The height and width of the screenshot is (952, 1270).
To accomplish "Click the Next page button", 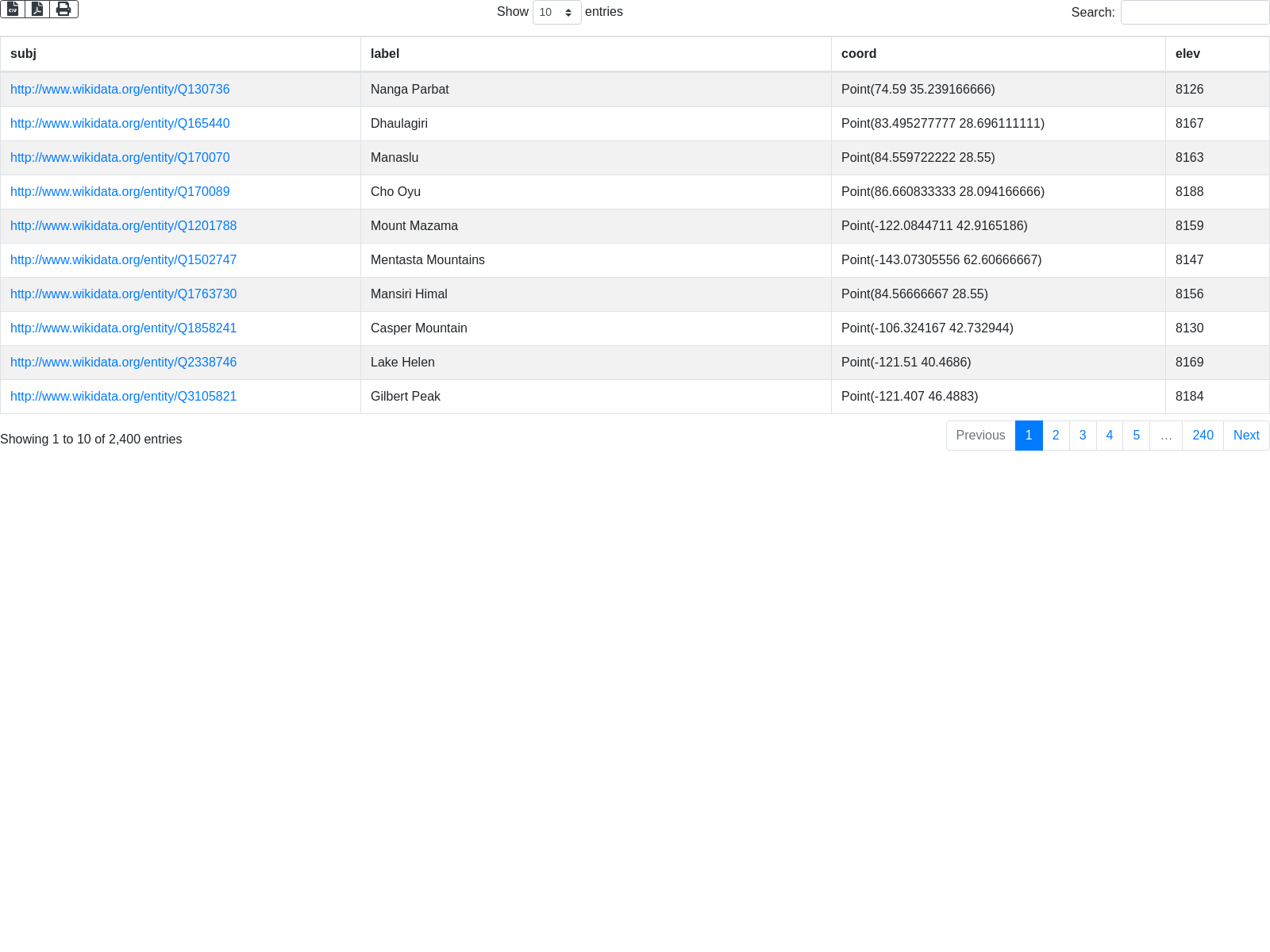I will pos(1246,436).
